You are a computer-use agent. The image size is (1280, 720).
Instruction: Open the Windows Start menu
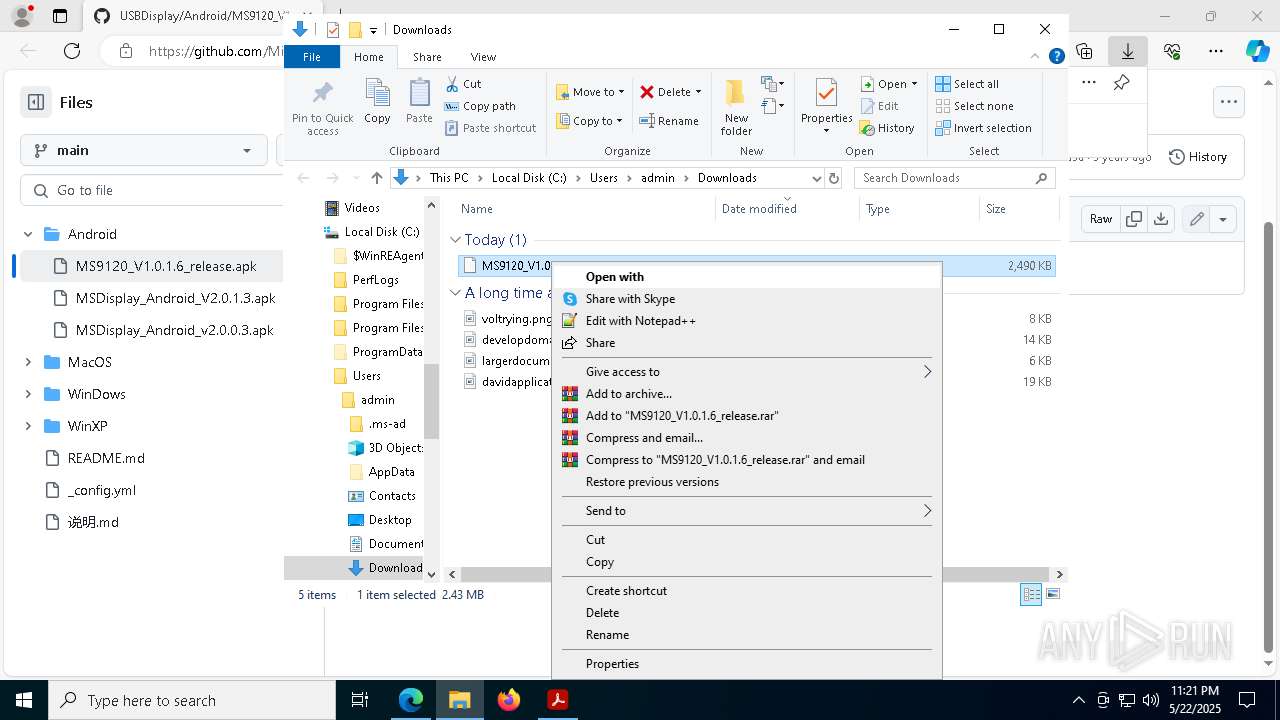tap(24, 700)
